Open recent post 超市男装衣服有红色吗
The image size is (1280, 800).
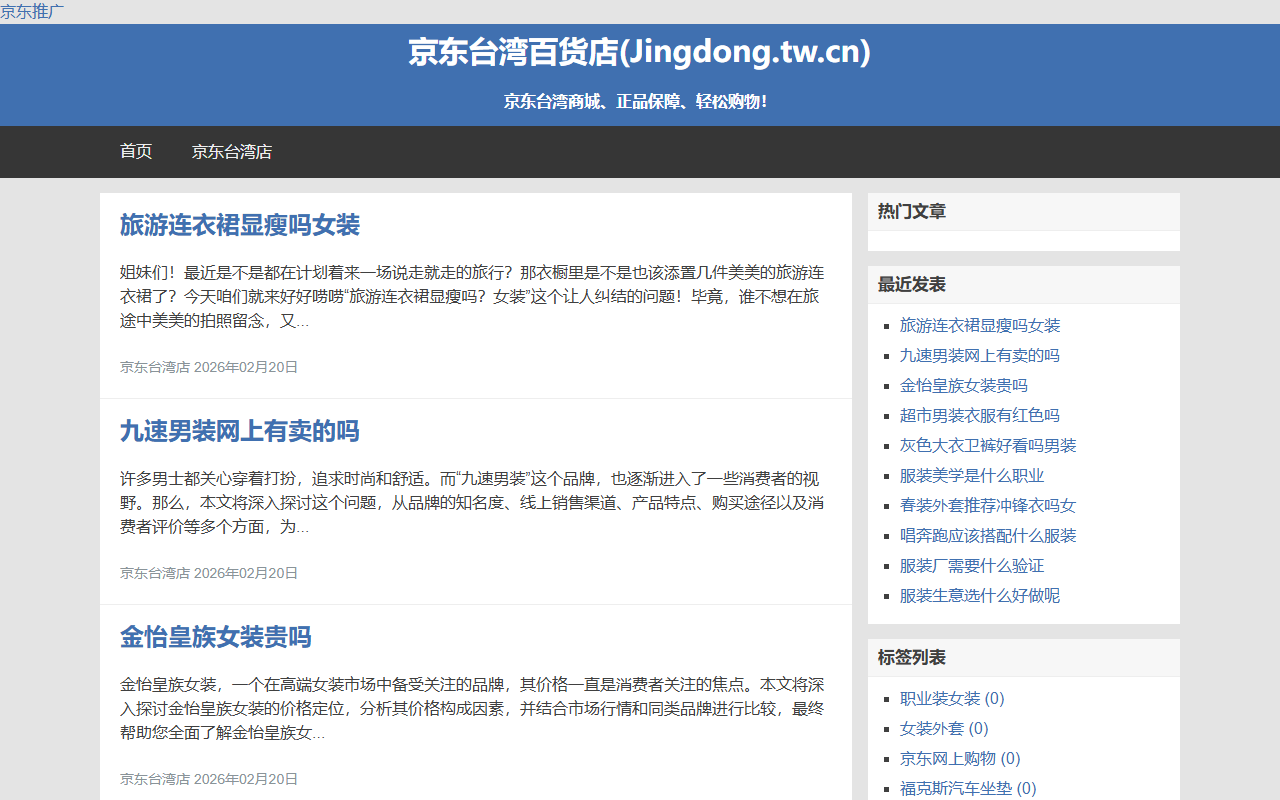pos(980,415)
